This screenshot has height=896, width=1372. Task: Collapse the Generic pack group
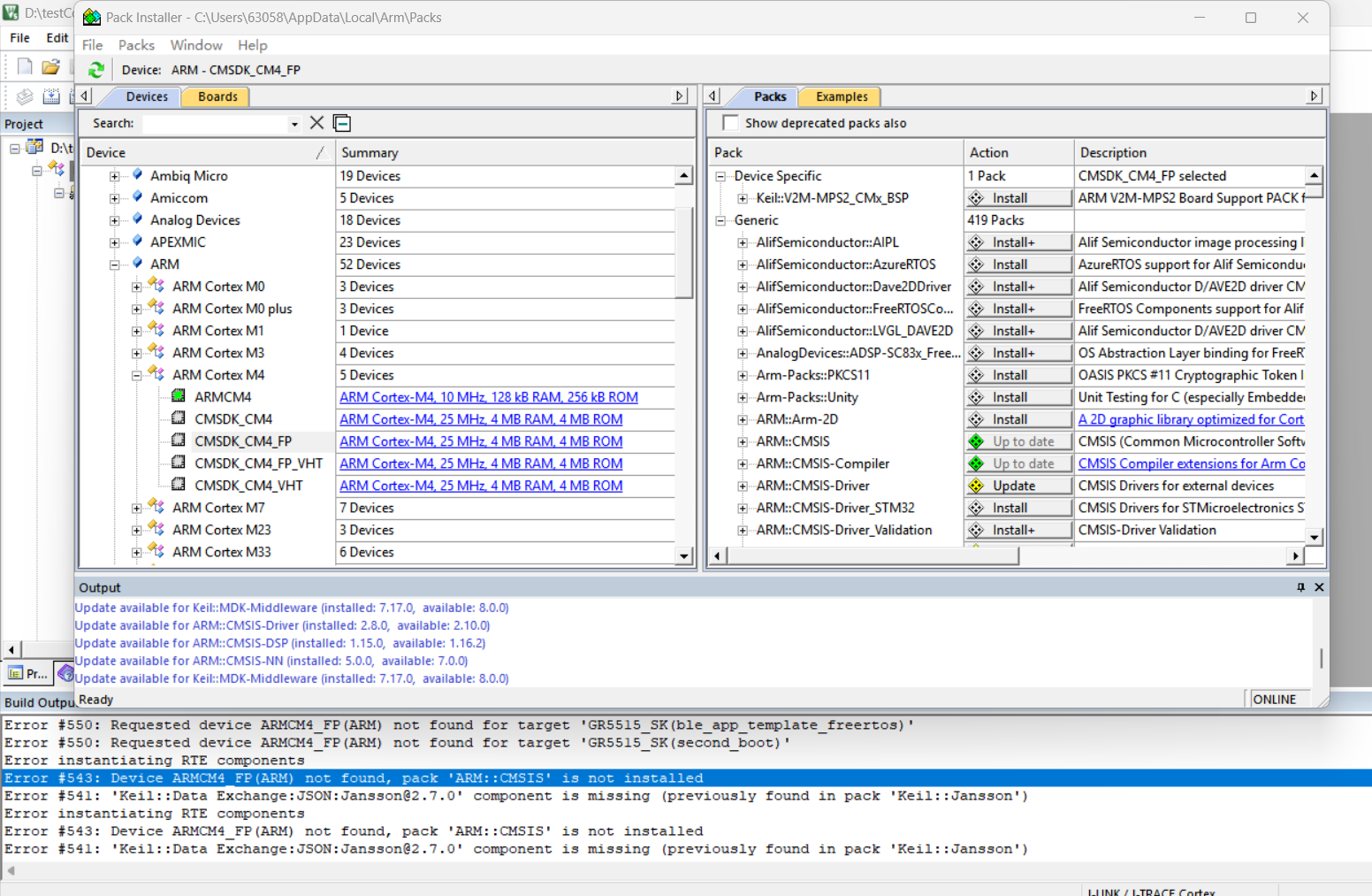coord(720,220)
